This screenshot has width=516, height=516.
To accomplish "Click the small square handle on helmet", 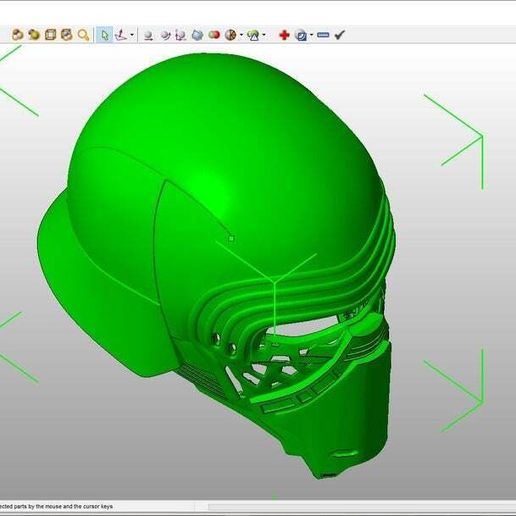I will 231,239.
